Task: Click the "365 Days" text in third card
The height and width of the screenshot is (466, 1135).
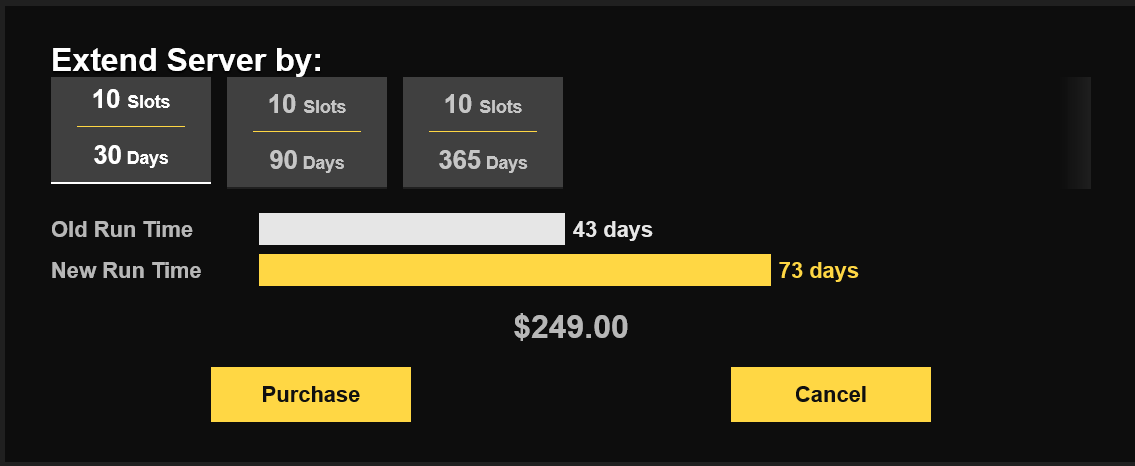Action: coord(483,161)
